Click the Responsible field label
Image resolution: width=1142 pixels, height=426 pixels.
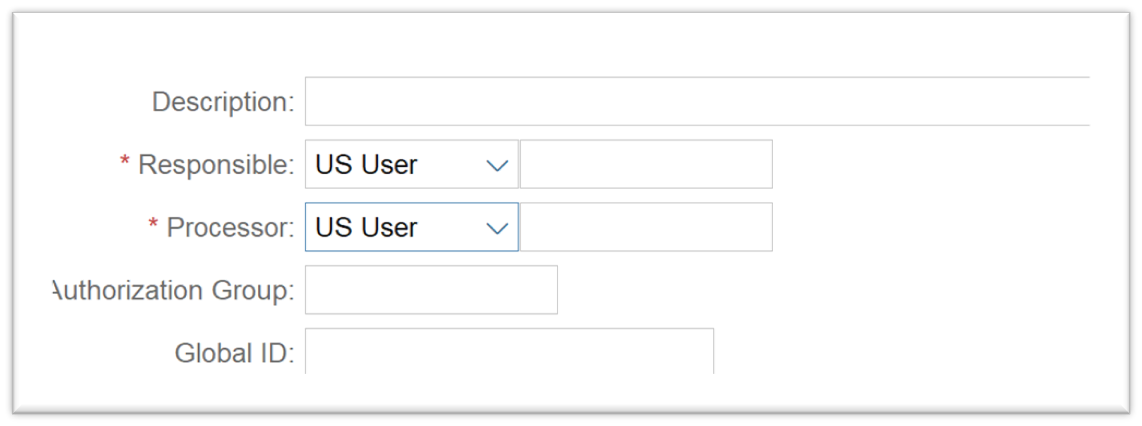215,165
